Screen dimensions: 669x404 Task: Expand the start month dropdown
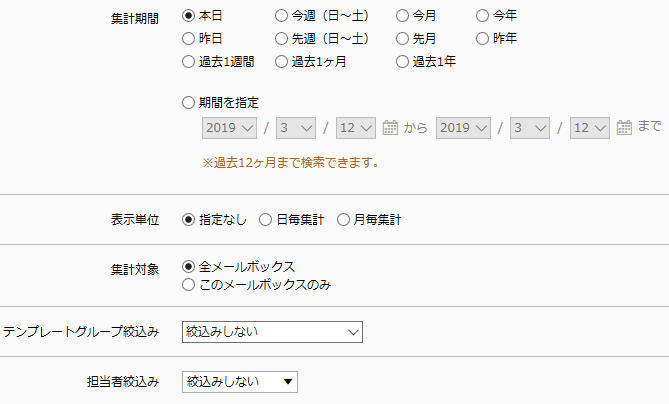point(296,128)
